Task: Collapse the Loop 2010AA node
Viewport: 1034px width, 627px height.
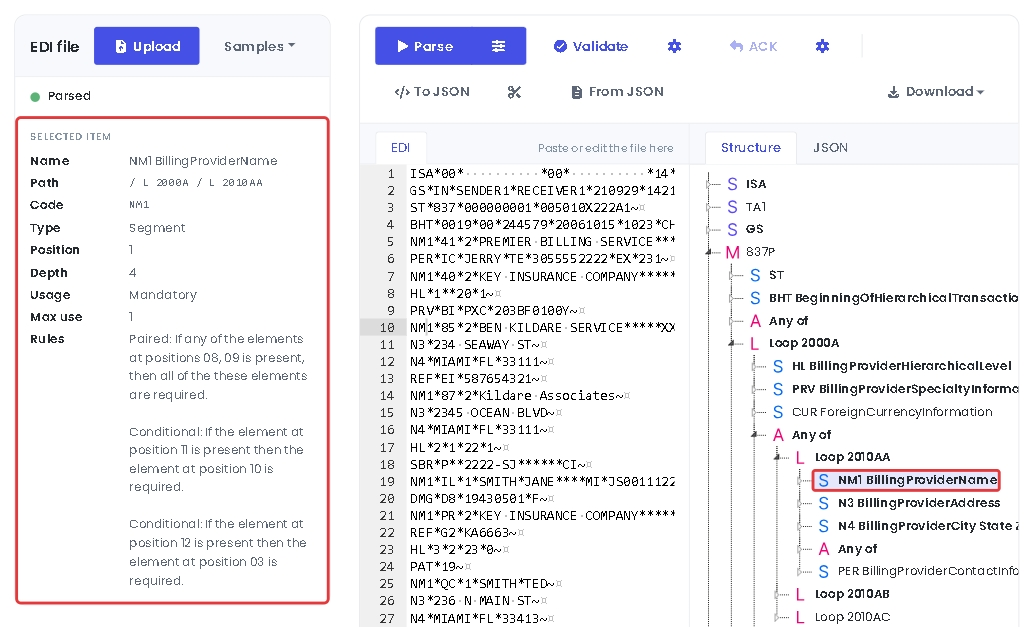Action: click(x=779, y=458)
